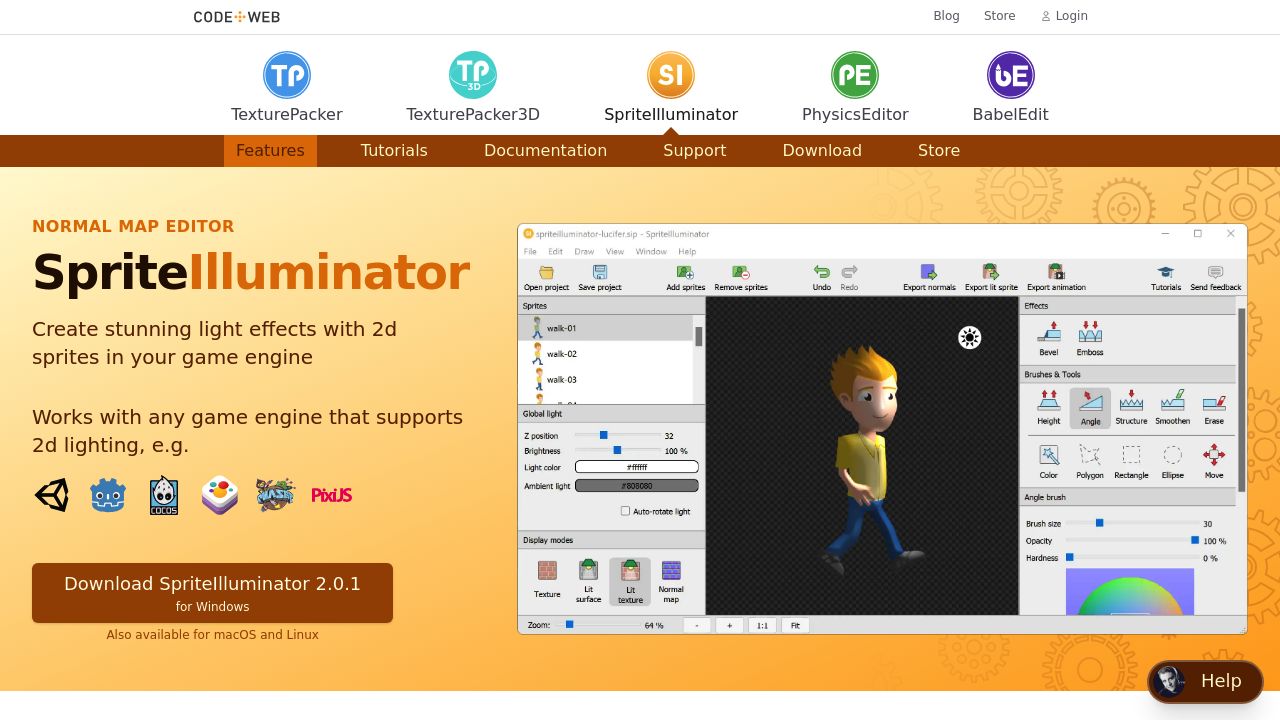
Task: Click the Login link
Action: click(x=1064, y=16)
